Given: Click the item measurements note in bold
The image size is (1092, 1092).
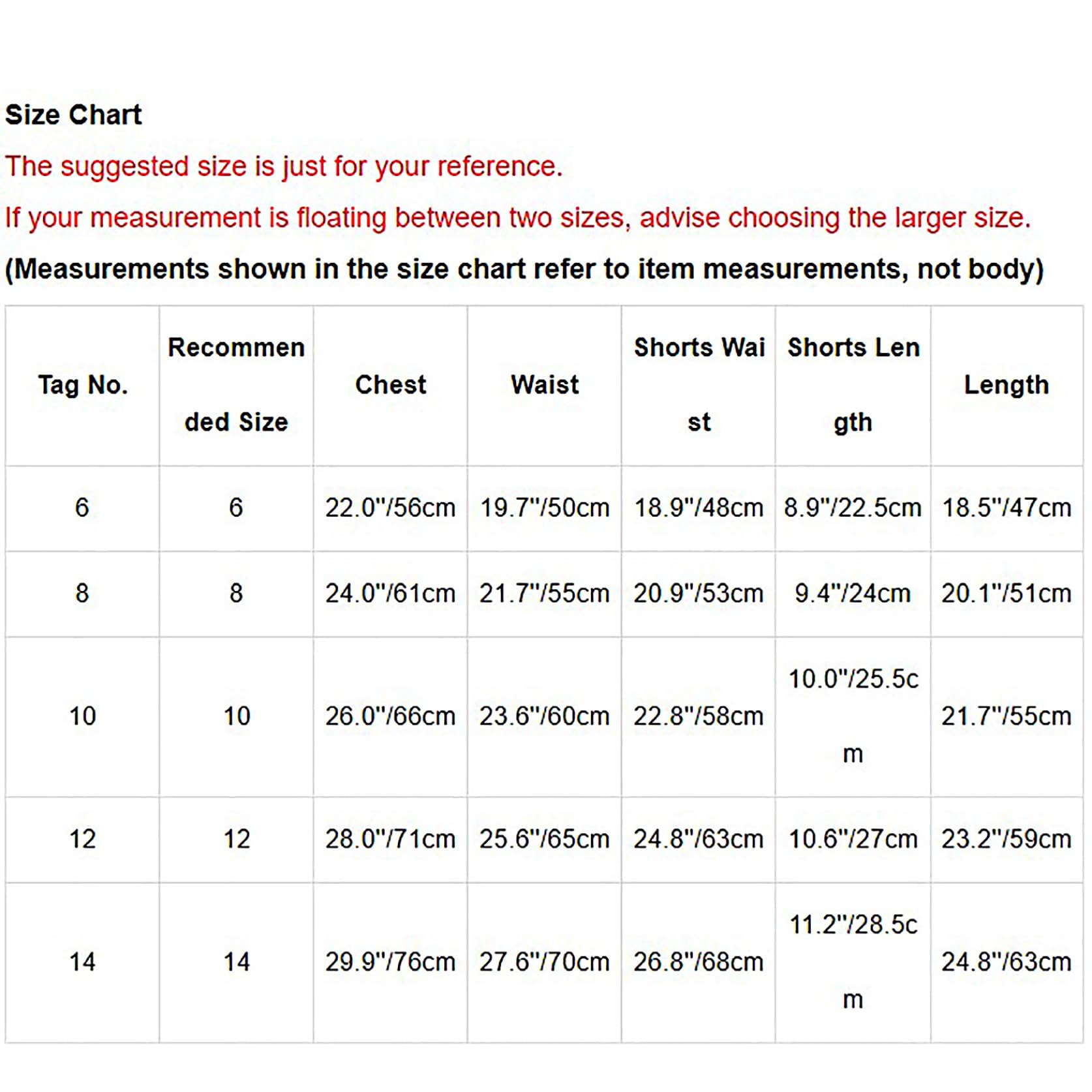Looking at the screenshot, I should pos(524,269).
